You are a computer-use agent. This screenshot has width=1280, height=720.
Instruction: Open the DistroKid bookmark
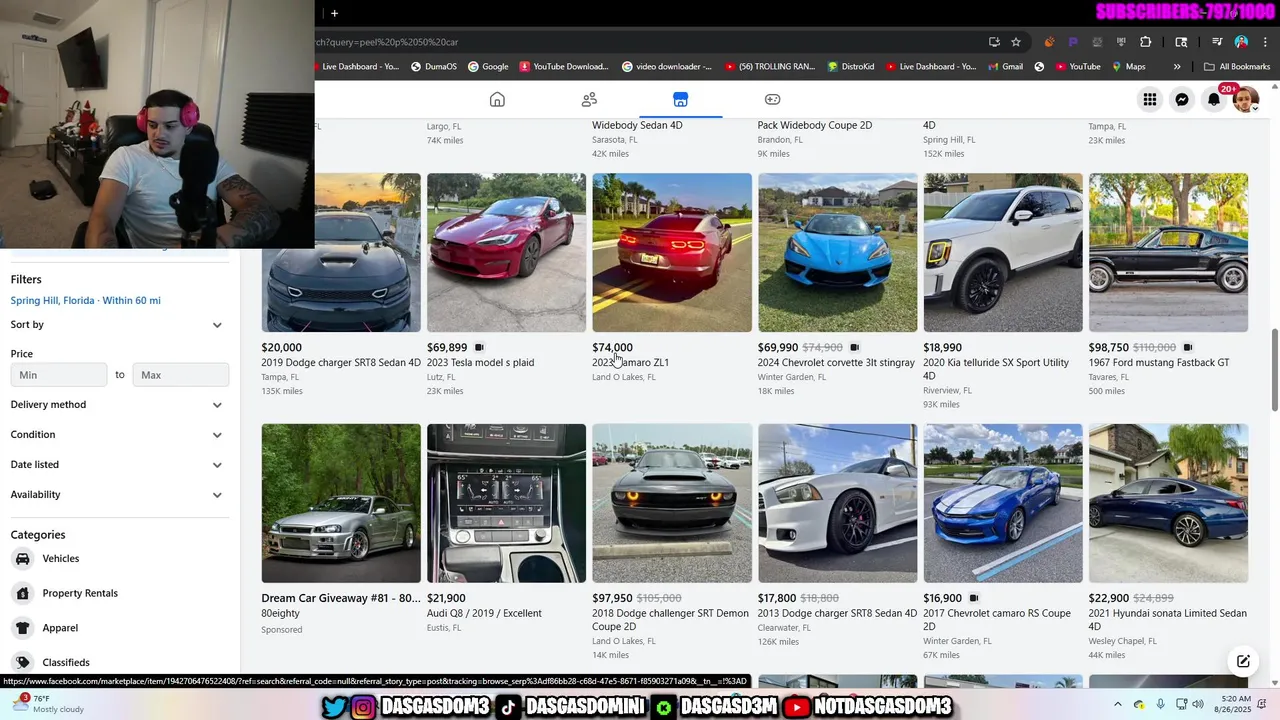850,67
